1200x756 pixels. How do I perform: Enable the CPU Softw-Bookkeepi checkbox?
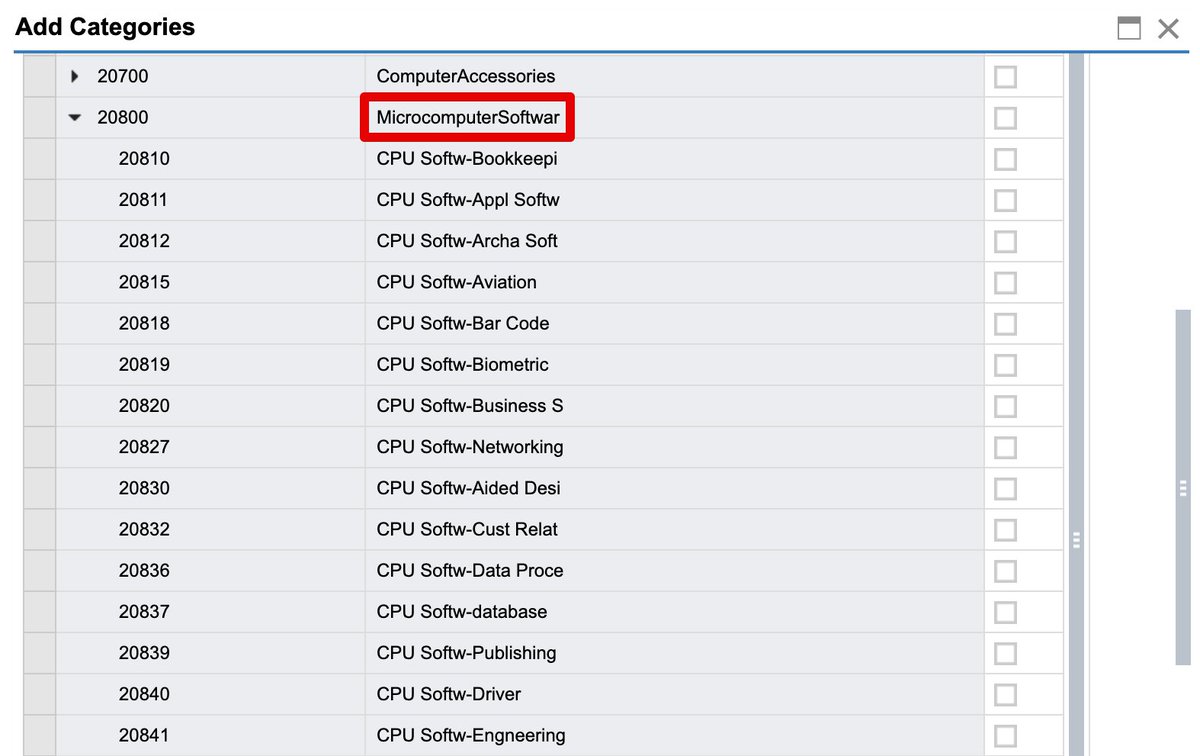click(1005, 159)
